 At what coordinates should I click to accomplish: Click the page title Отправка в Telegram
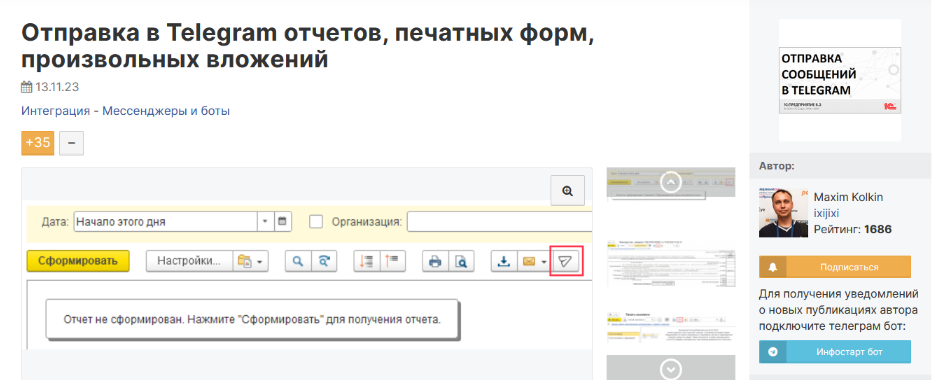pyautogui.click(x=308, y=46)
